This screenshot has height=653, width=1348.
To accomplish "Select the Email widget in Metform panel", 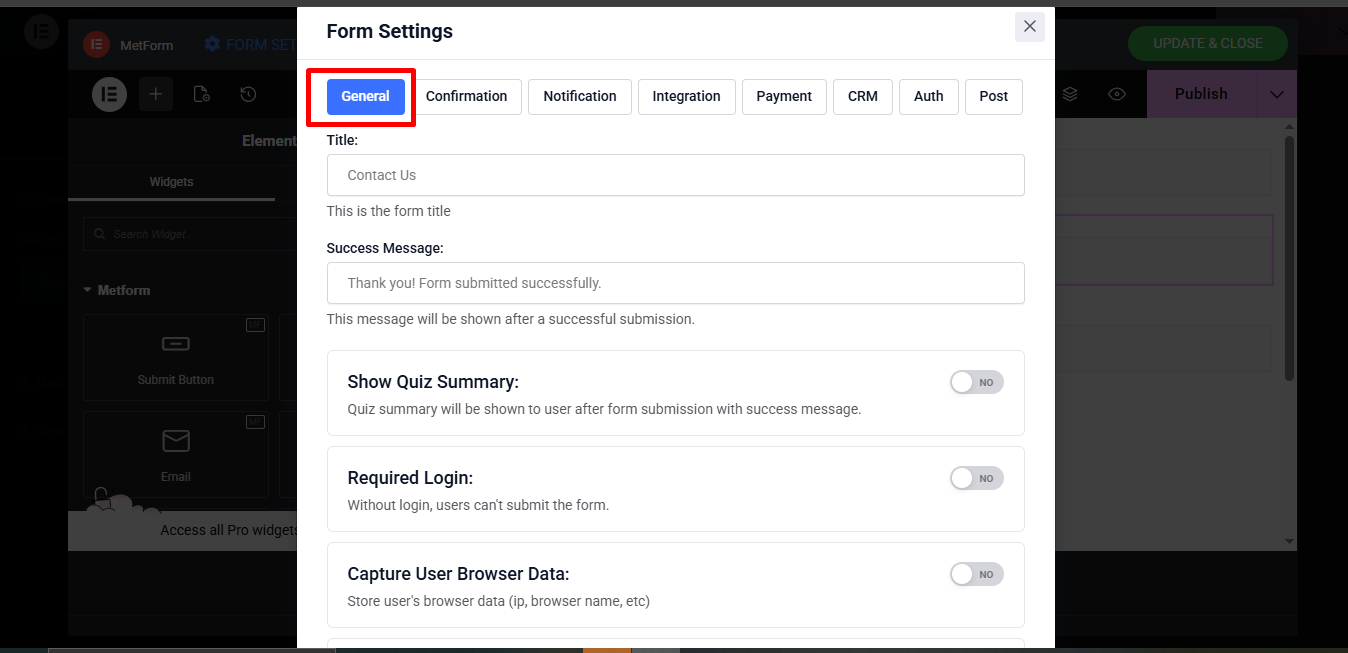I will click(x=175, y=453).
